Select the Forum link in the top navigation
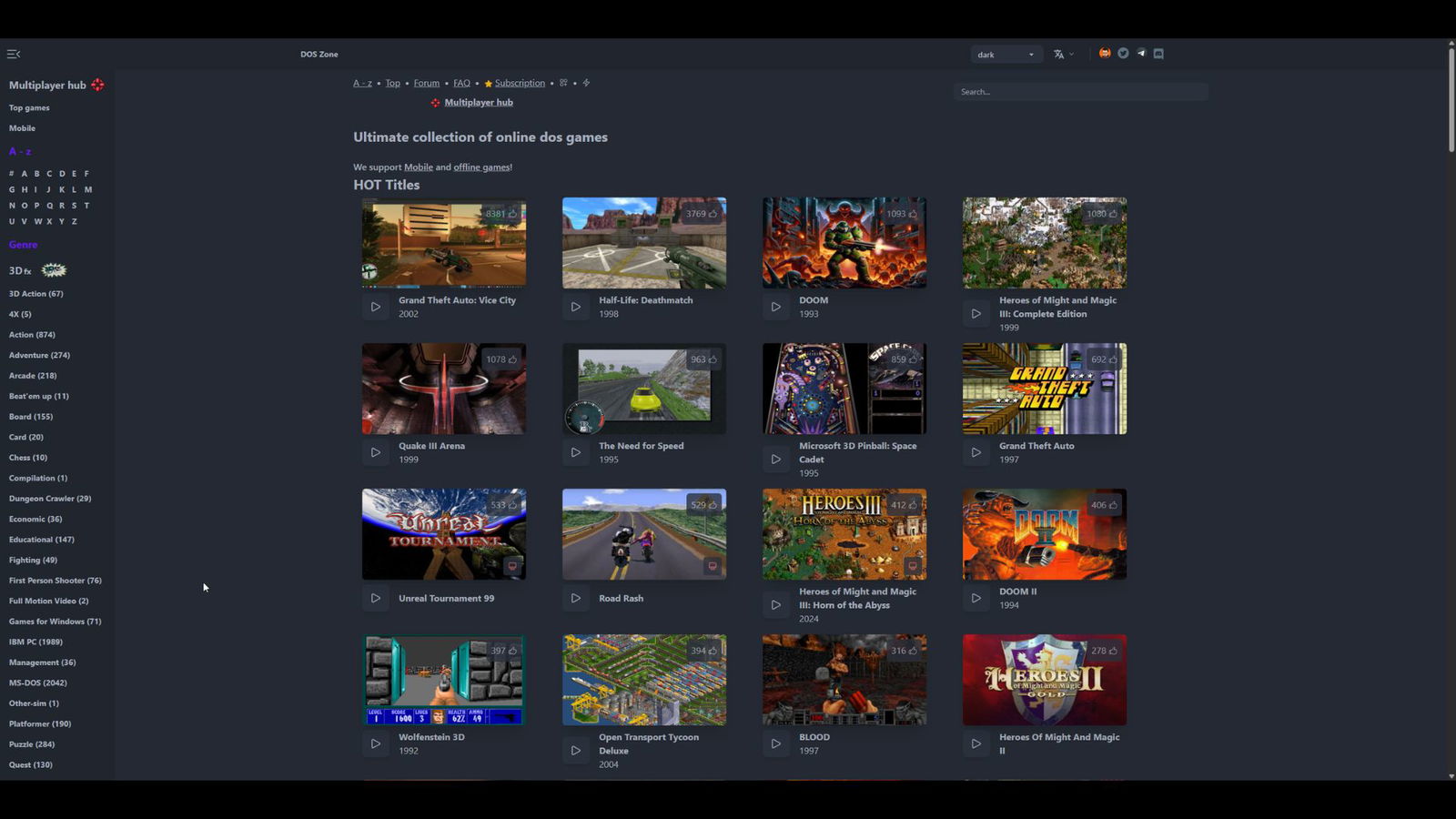Viewport: 1456px width, 819px height. [426, 83]
